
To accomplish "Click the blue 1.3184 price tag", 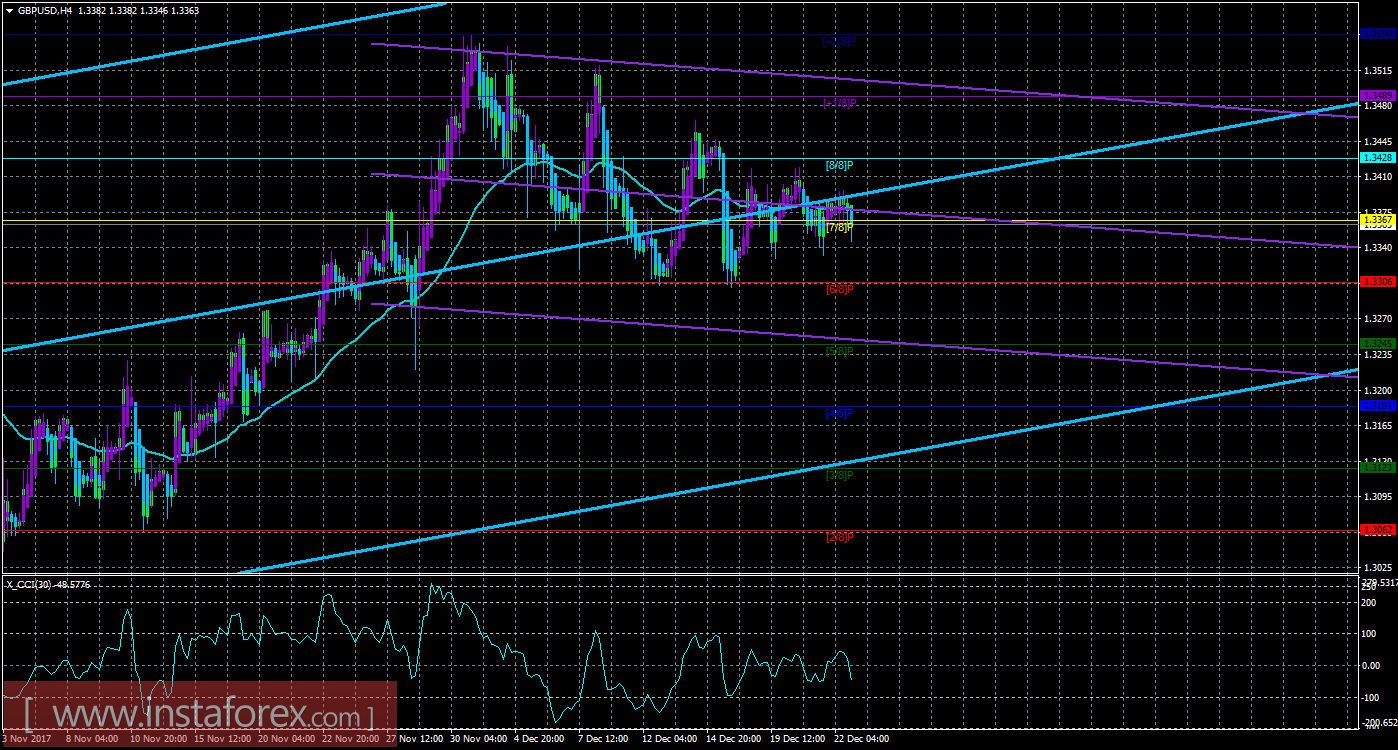I will [x=1378, y=406].
